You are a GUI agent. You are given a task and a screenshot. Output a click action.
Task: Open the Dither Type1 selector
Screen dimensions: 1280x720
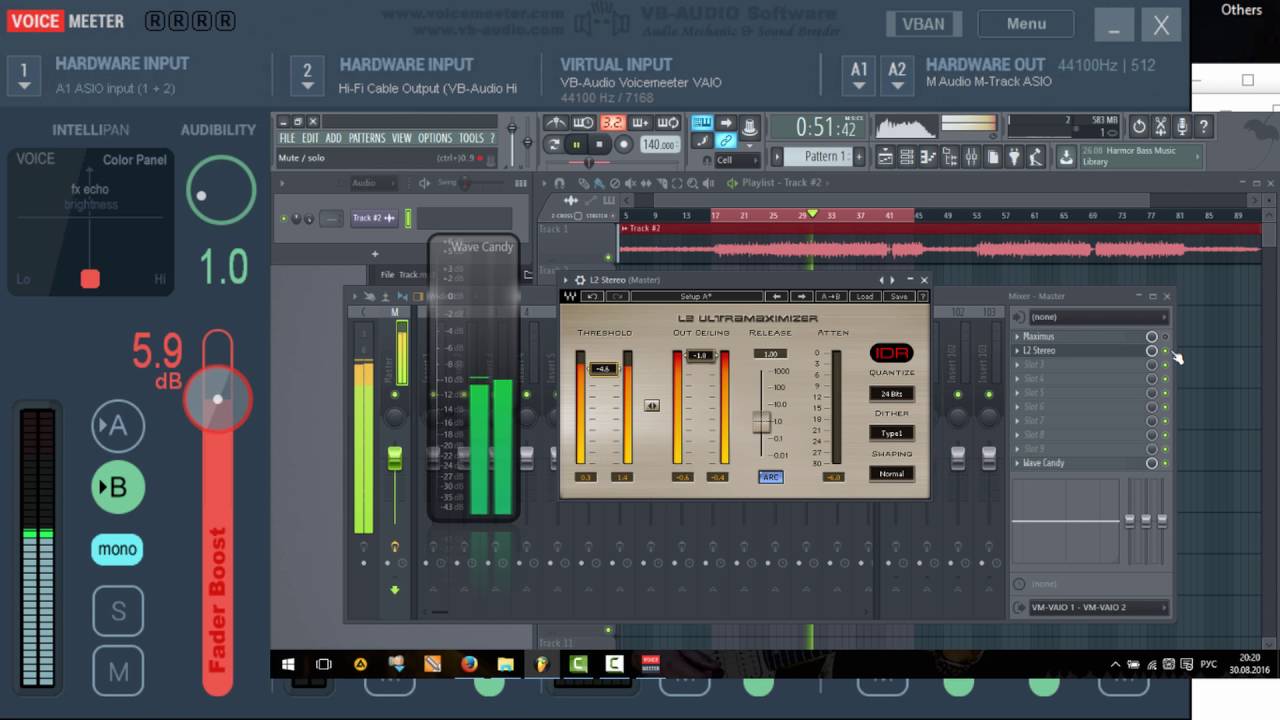pyautogui.click(x=891, y=433)
